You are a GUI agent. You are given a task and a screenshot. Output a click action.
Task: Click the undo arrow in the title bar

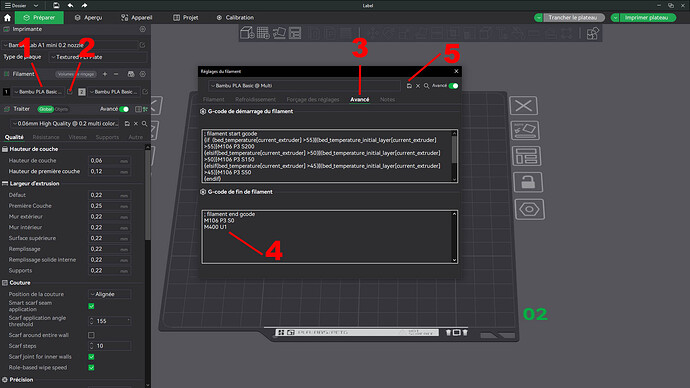70,5
